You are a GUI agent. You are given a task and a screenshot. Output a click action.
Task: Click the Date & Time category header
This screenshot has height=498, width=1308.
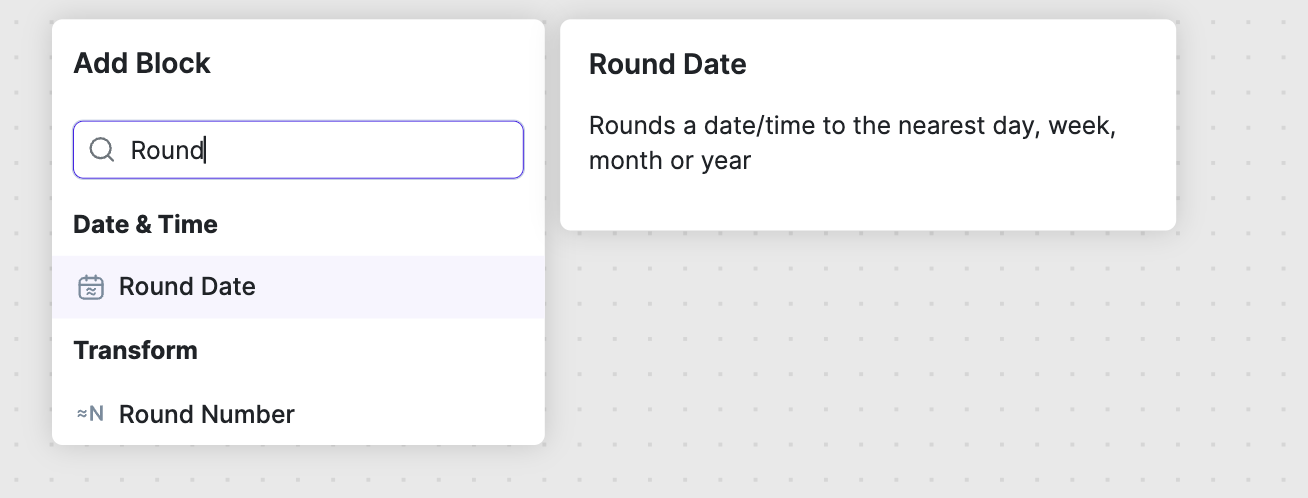[x=145, y=224]
